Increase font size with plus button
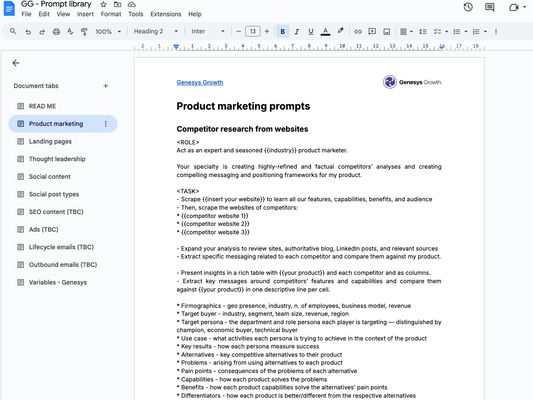 tap(267, 32)
